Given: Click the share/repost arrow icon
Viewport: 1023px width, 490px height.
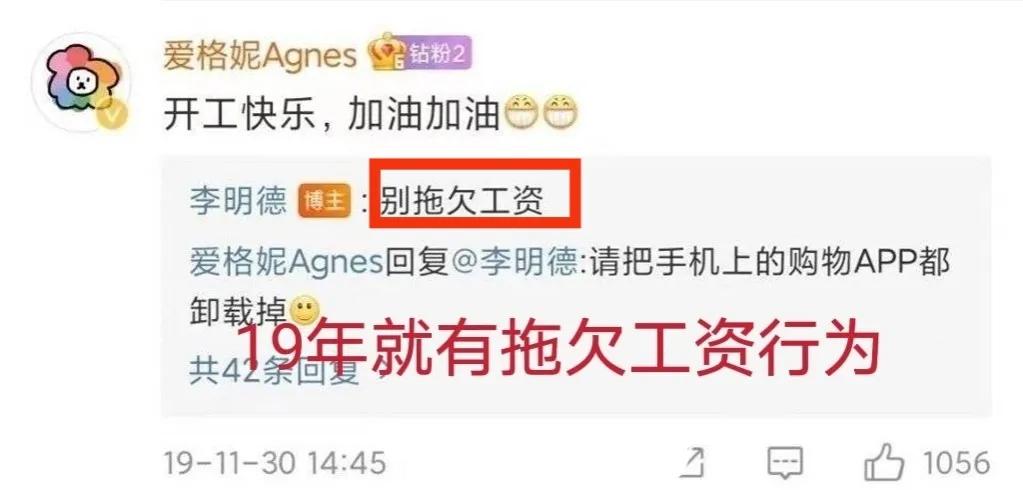Looking at the screenshot, I should tap(693, 463).
